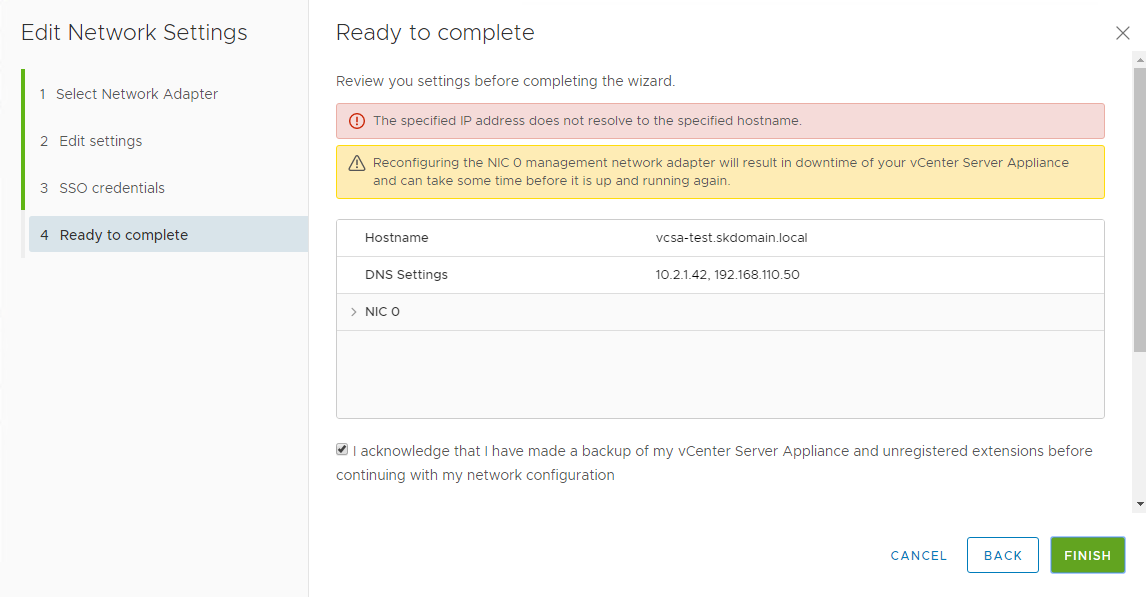Click the NIC 0 downtime warning banner
The width and height of the screenshot is (1146, 597).
pyautogui.click(x=720, y=172)
